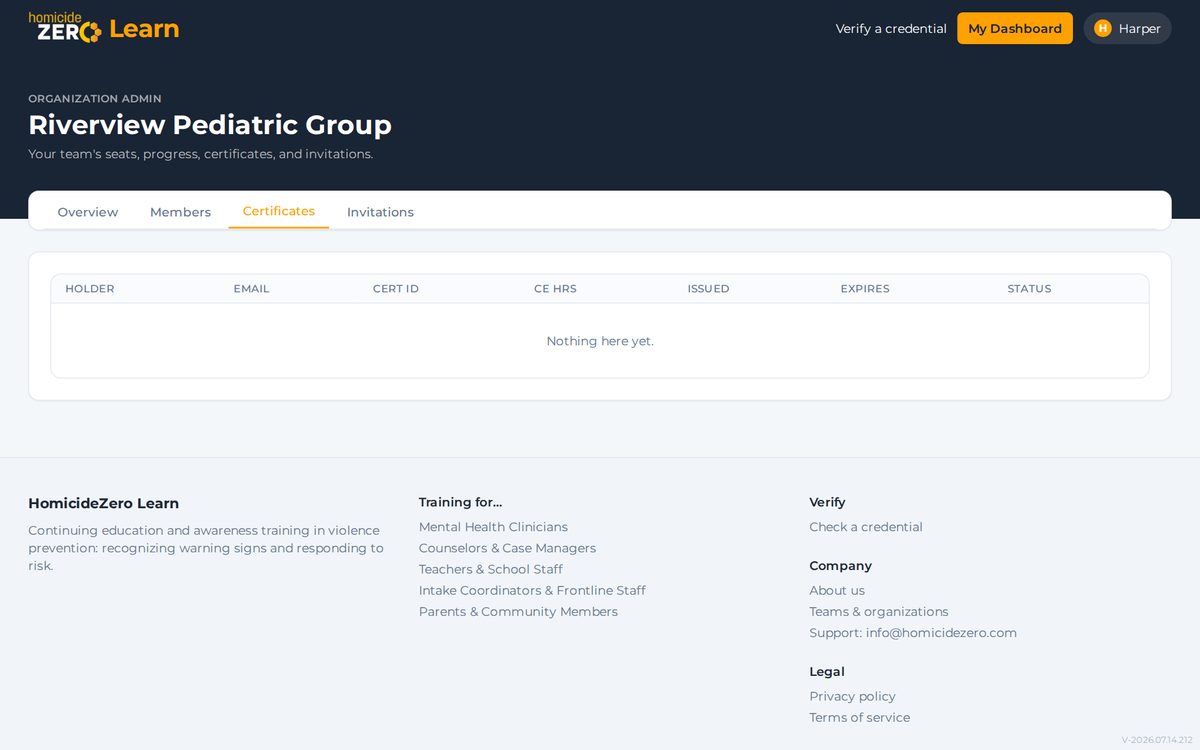Select the Certificates tab
The height and width of the screenshot is (750, 1200).
279,211
